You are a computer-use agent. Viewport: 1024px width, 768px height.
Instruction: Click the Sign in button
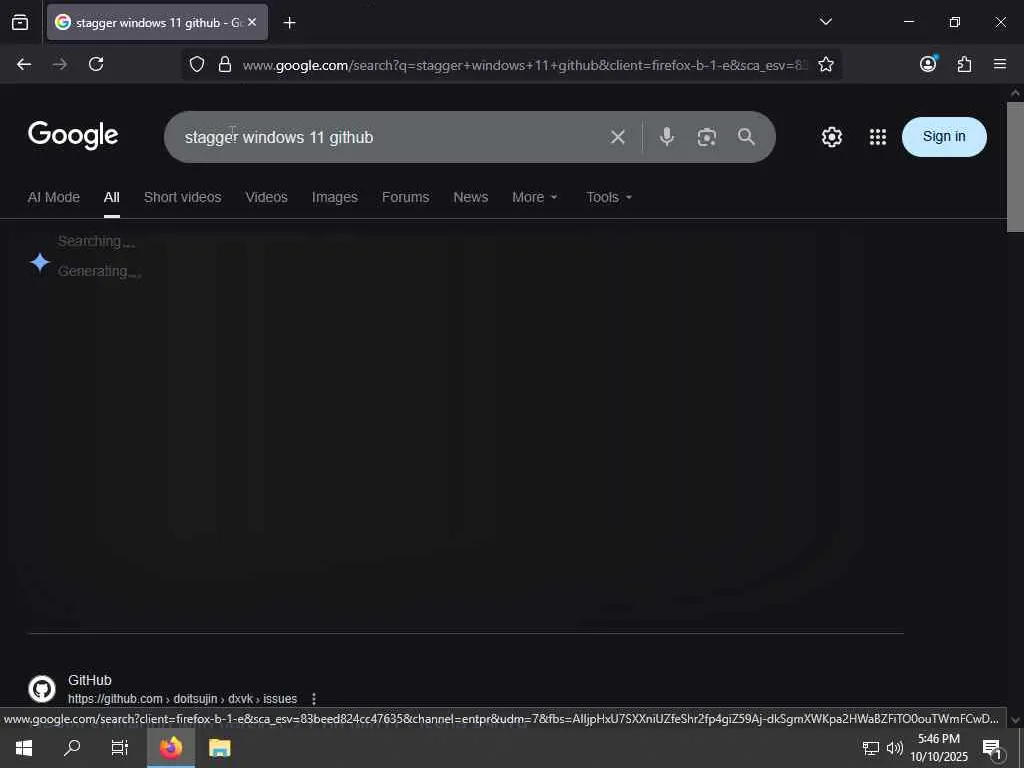[x=944, y=136]
